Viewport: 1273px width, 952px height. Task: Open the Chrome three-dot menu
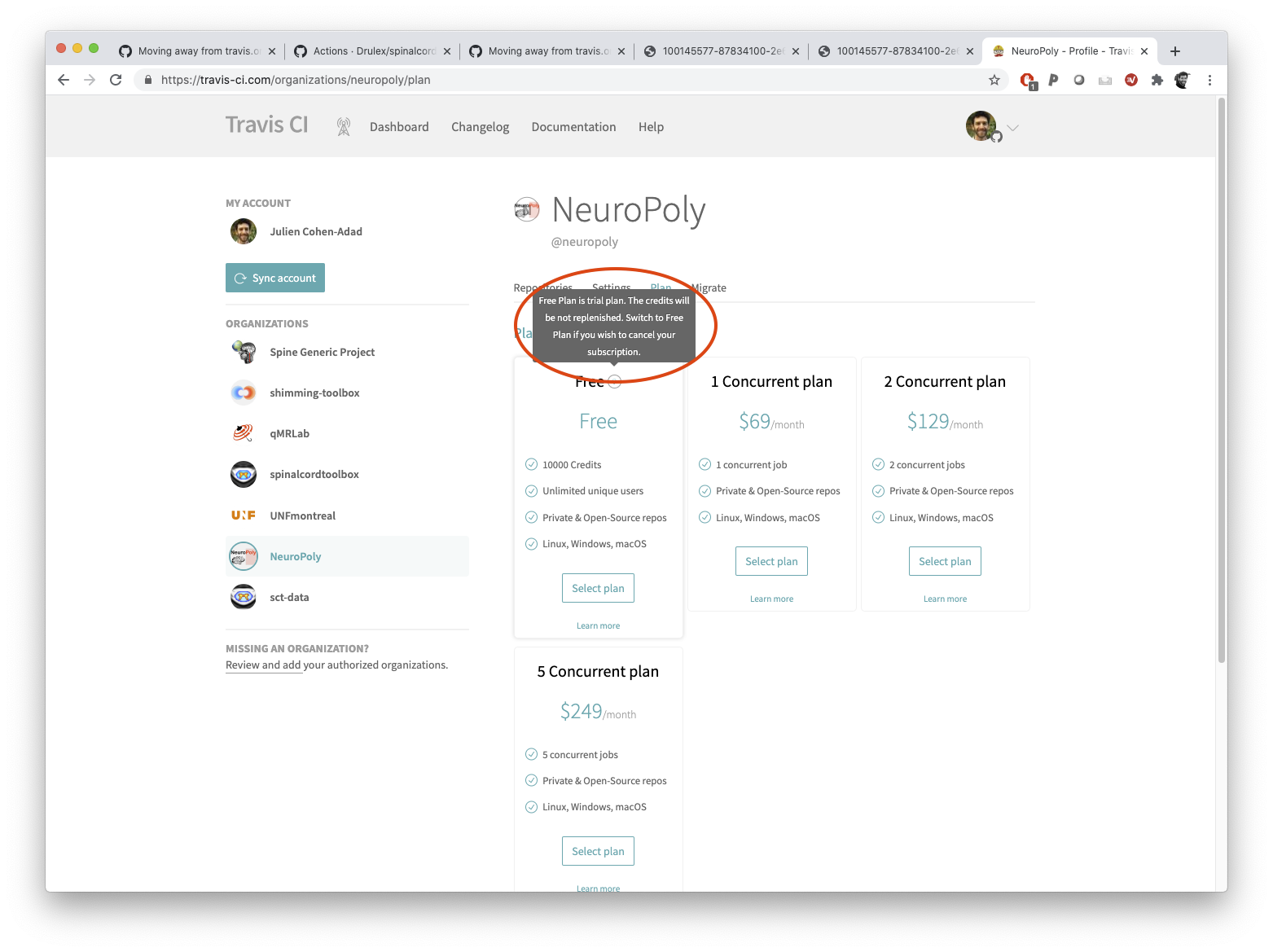[1209, 80]
